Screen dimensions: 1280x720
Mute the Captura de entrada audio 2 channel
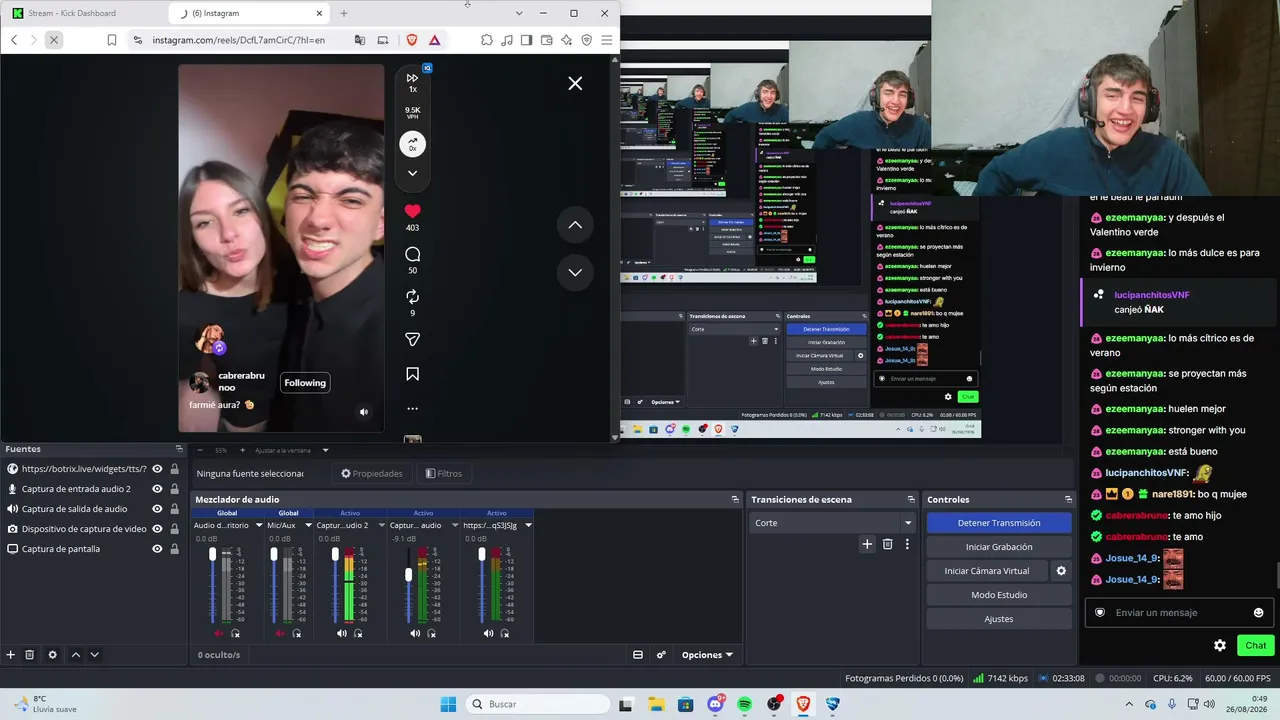(x=342, y=633)
